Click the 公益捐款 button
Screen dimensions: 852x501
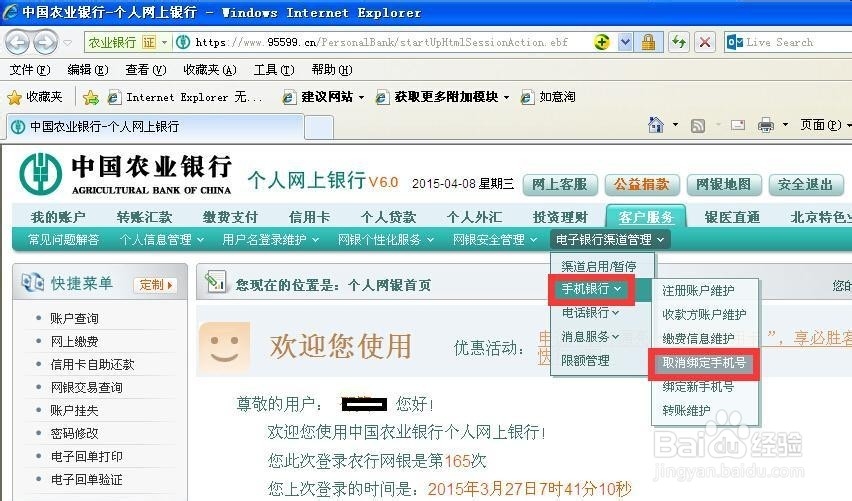click(x=642, y=185)
